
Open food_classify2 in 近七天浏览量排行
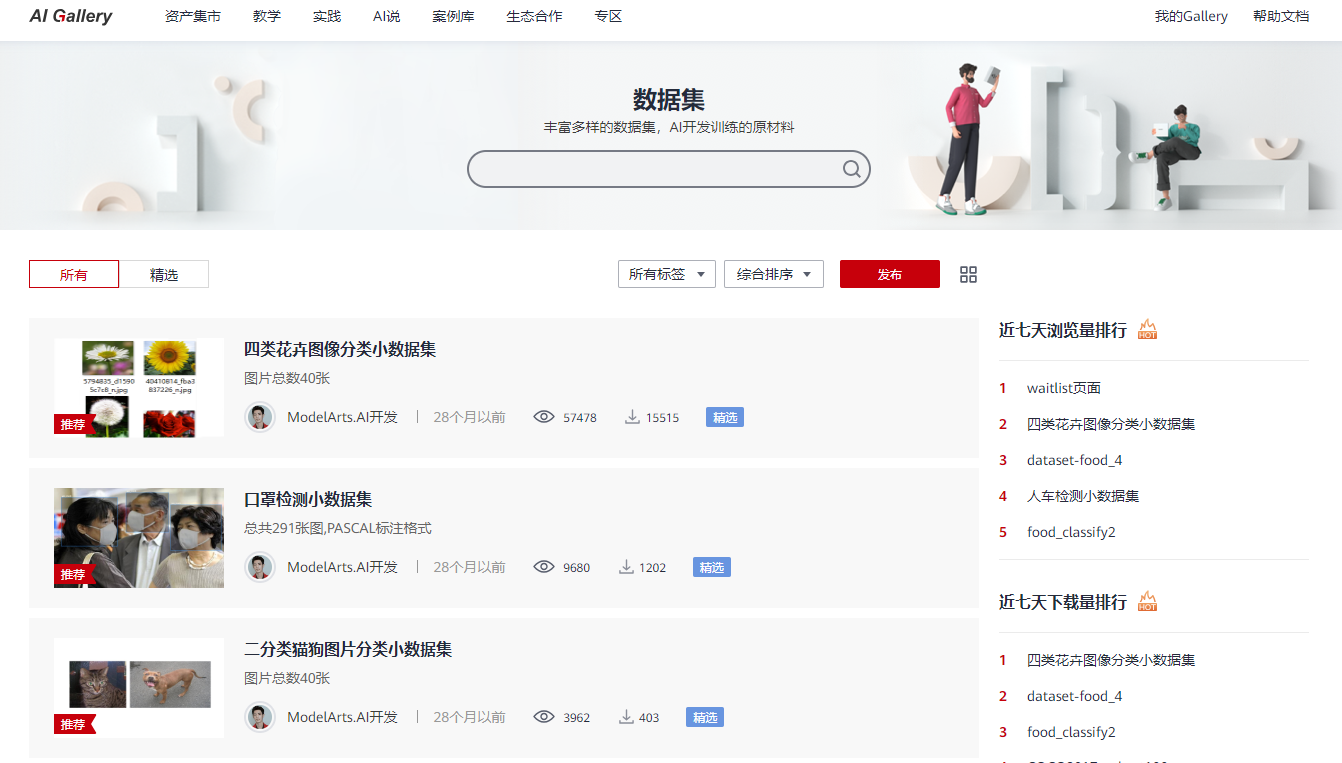click(1071, 532)
